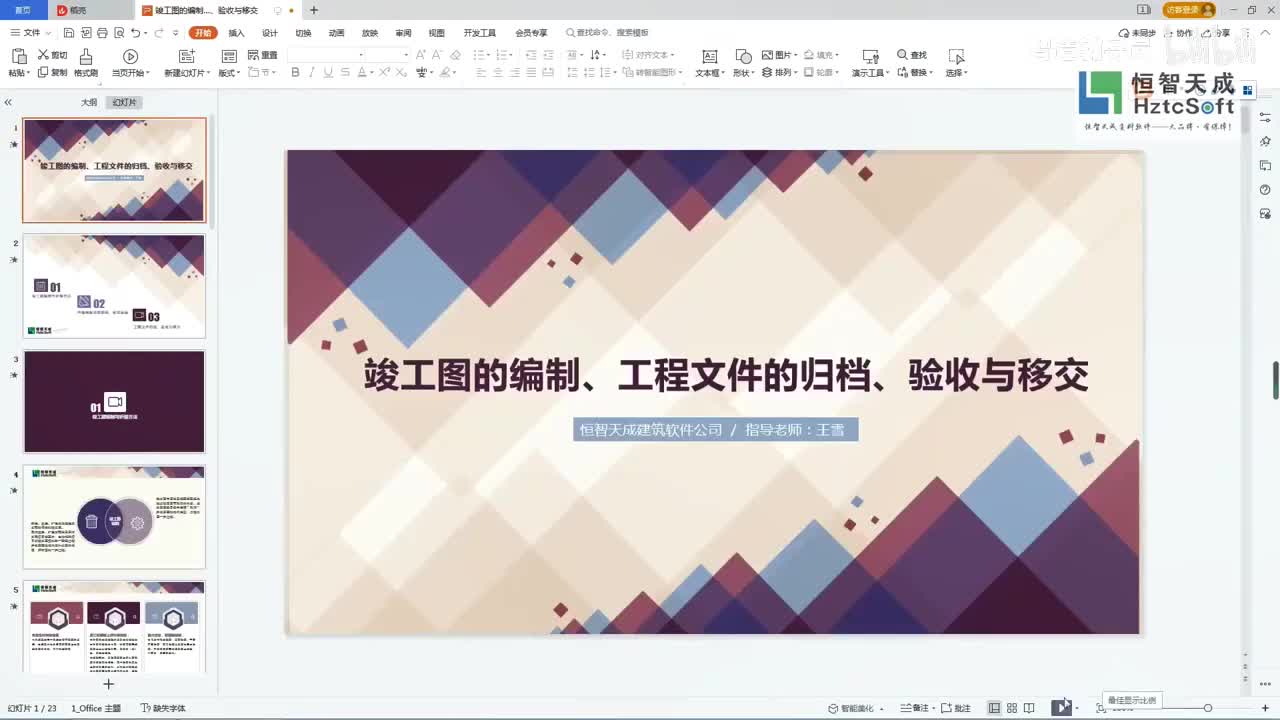Undo the last action

coord(136,33)
